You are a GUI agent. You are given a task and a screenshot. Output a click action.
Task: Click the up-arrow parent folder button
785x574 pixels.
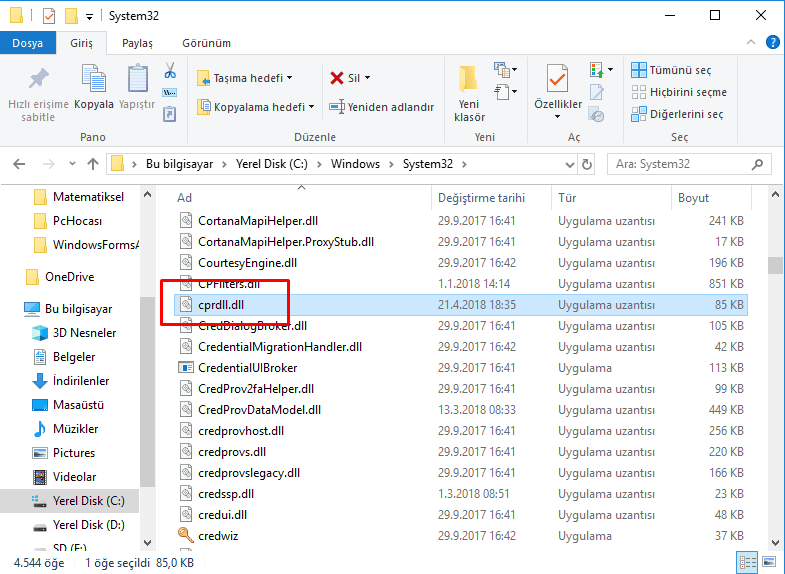pyautogui.click(x=93, y=164)
